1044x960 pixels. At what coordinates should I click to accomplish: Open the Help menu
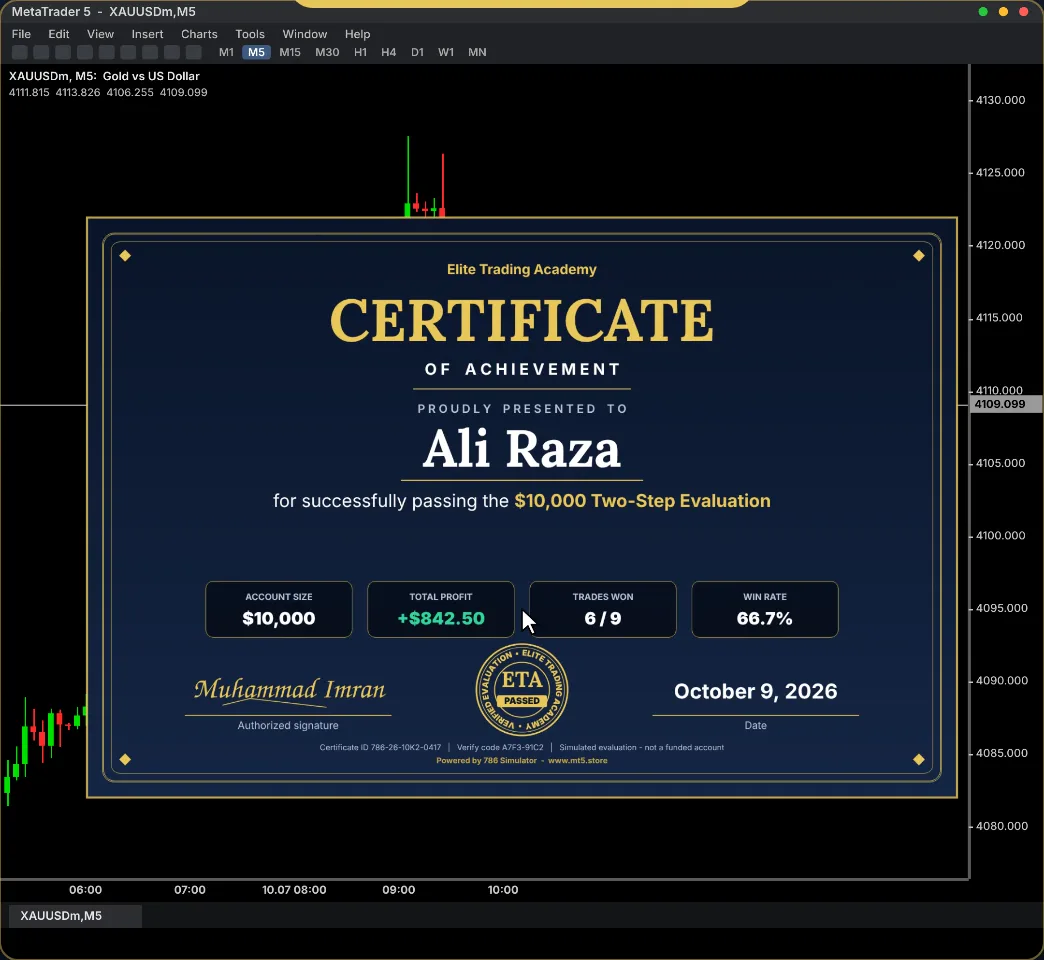click(358, 34)
